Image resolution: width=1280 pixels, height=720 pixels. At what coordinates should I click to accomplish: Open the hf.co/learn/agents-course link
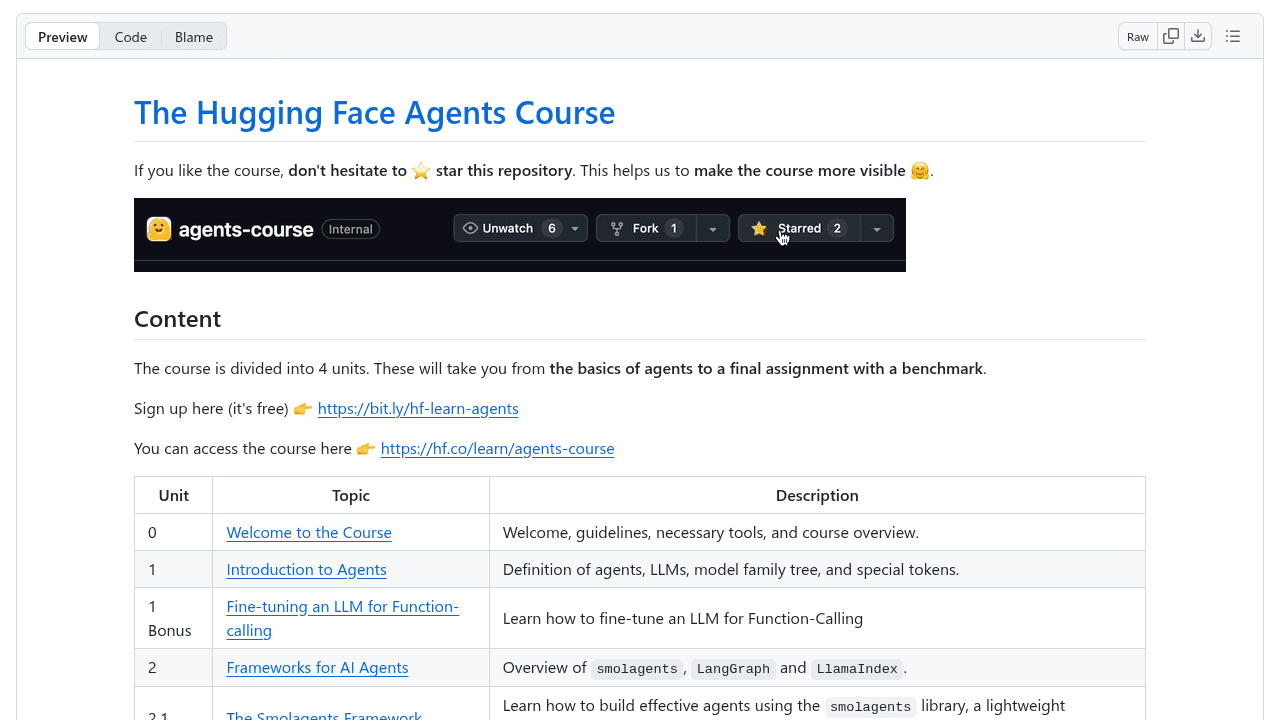pos(497,448)
